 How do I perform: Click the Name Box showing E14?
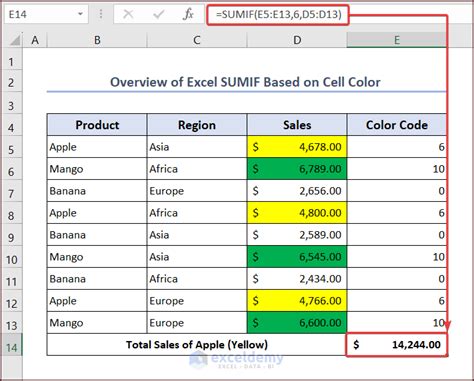click(x=46, y=14)
